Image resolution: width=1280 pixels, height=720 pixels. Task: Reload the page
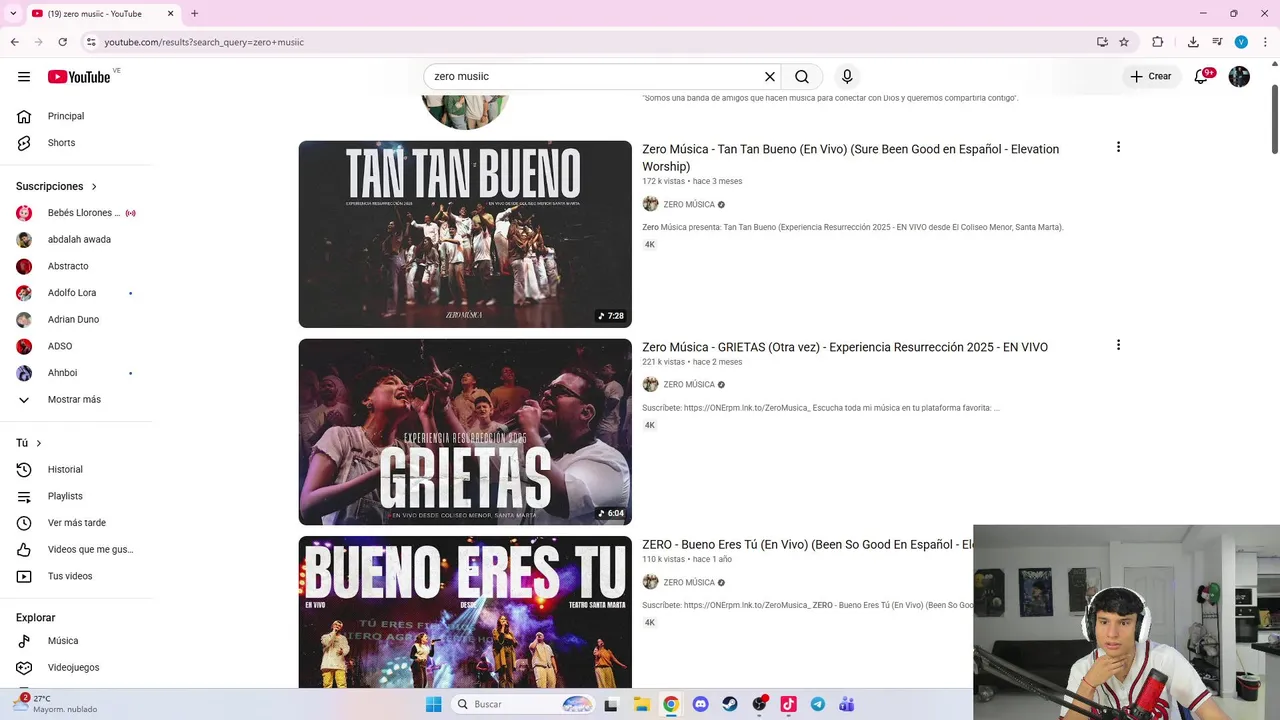pyautogui.click(x=63, y=42)
